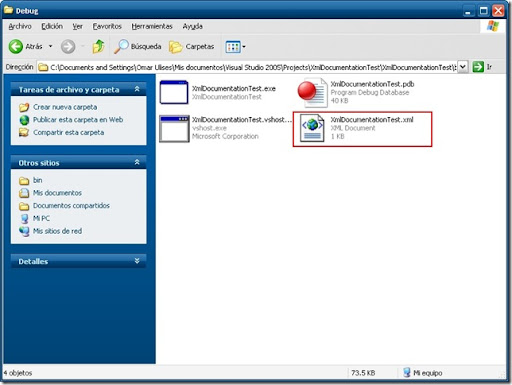Image resolution: width=512 pixels, height=385 pixels.
Task: Click file name XmlDocumentationTest.pdb text
Action: (372, 84)
